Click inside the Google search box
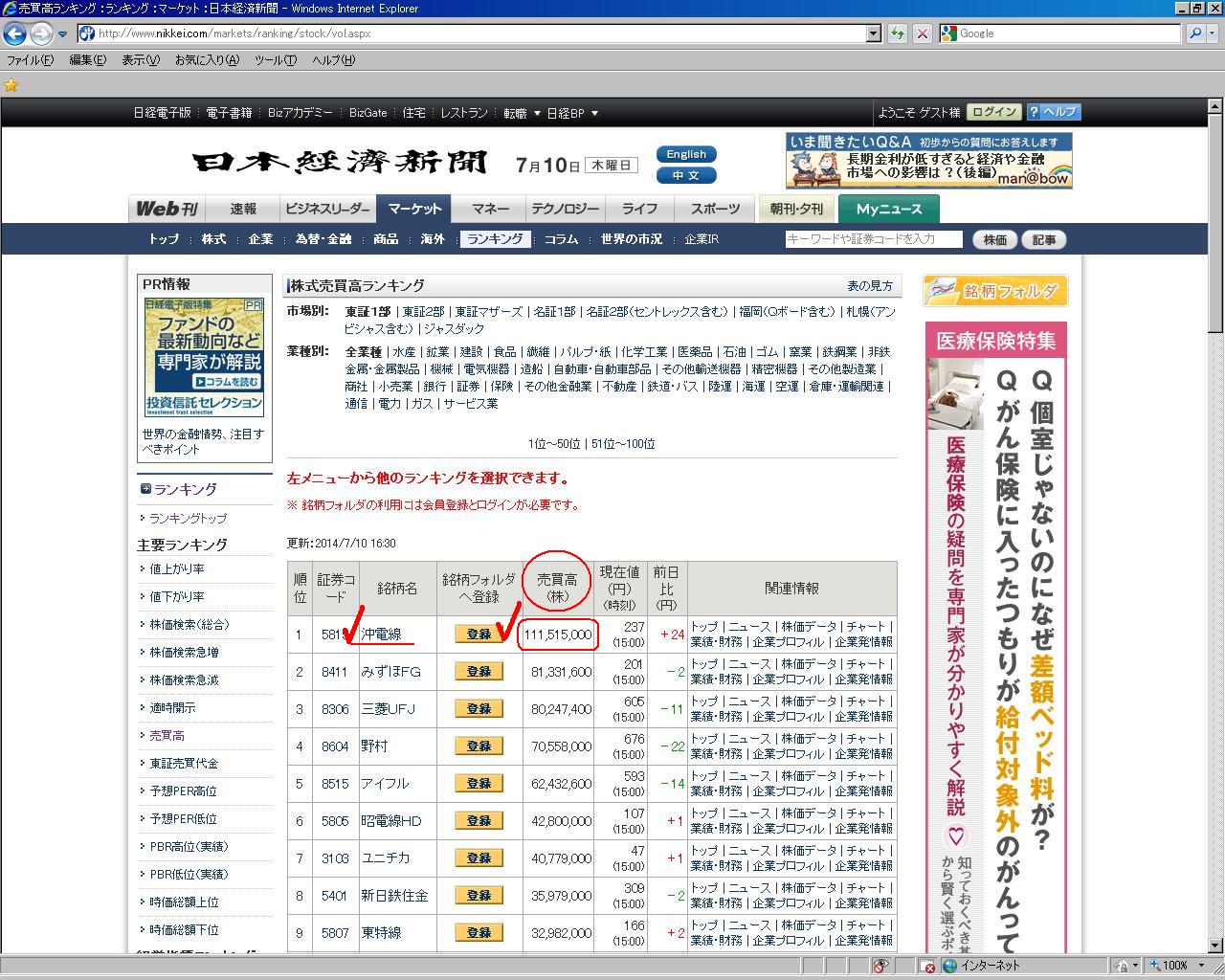Viewport: 1225px width, 980px height. pyautogui.click(x=1069, y=33)
